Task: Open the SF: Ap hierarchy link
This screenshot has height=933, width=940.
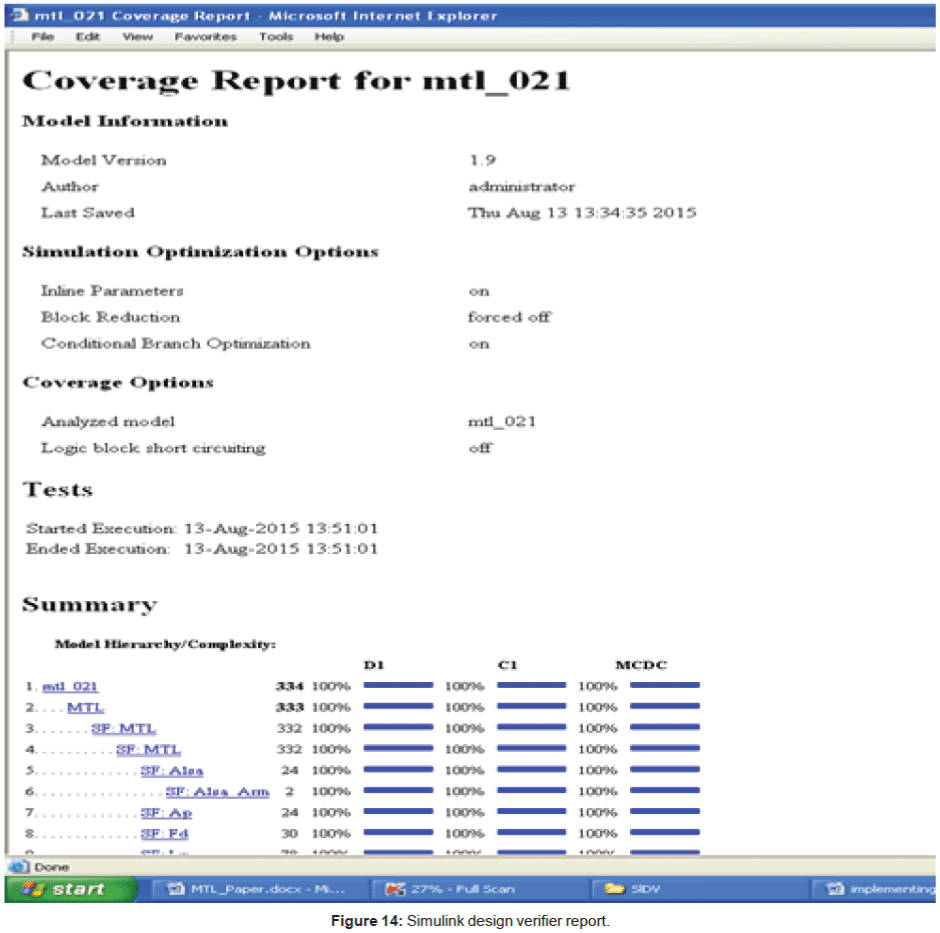Action: [x=166, y=813]
